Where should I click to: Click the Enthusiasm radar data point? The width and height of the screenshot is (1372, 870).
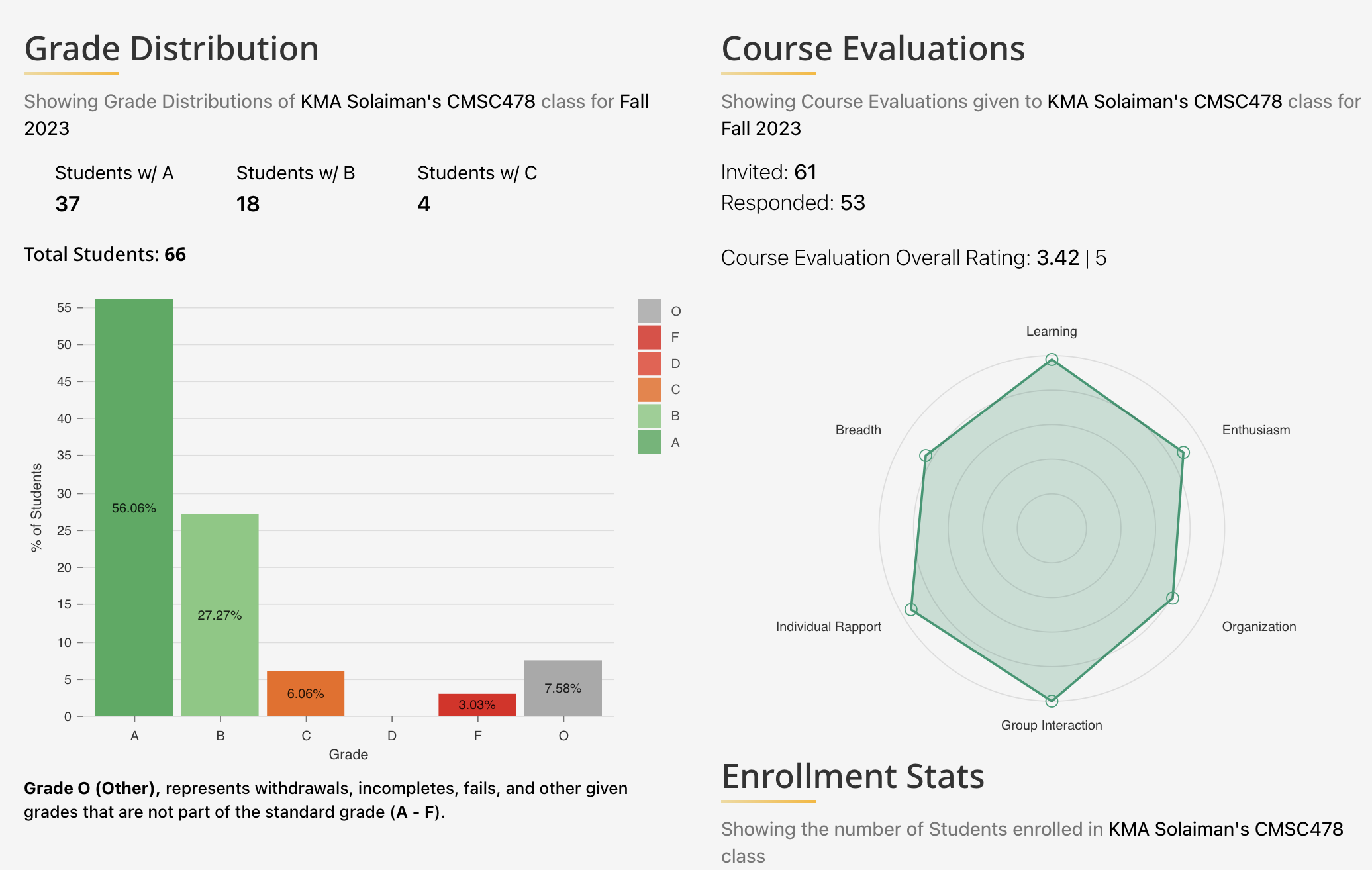[1183, 452]
